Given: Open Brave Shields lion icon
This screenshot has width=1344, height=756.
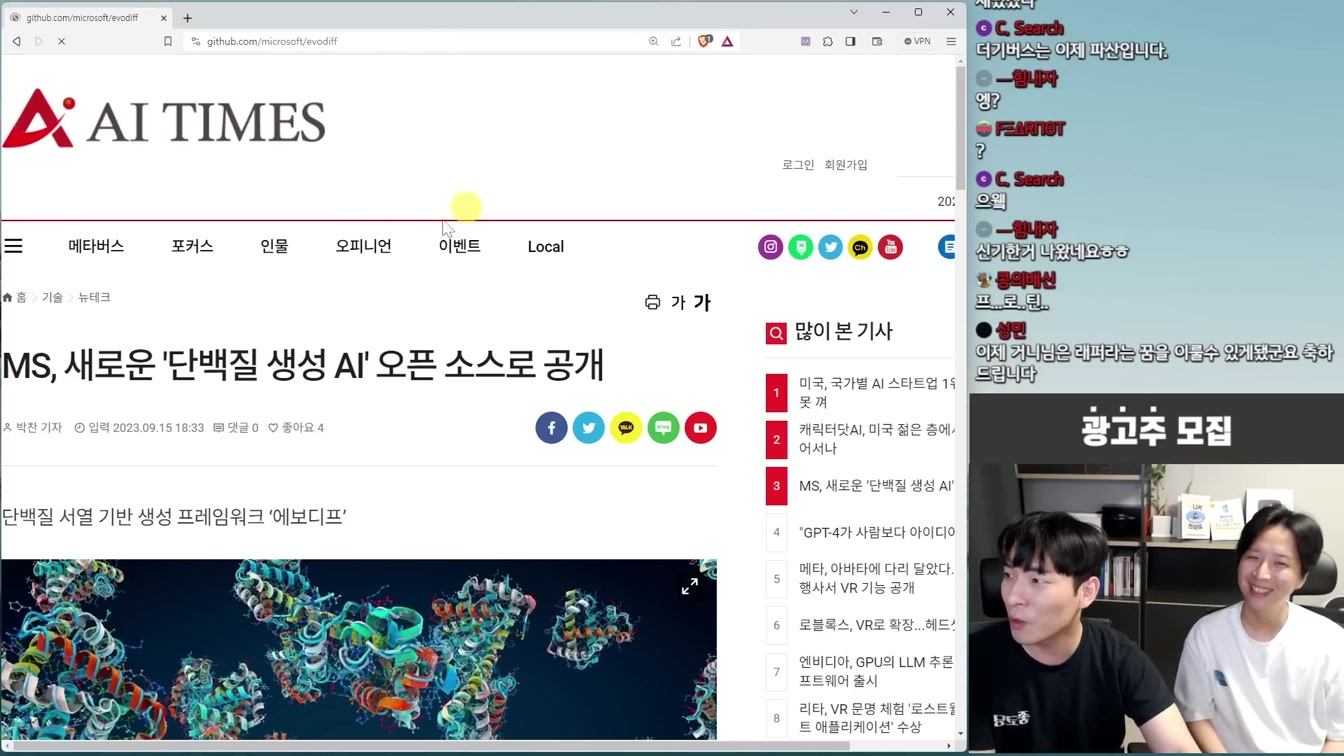Looking at the screenshot, I should pos(705,41).
